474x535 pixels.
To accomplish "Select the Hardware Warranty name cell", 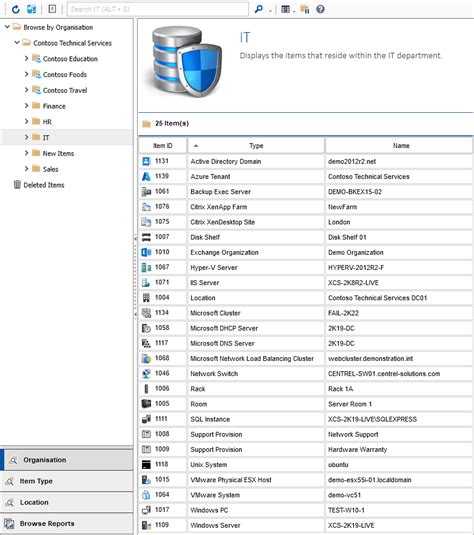I will 399,449.
